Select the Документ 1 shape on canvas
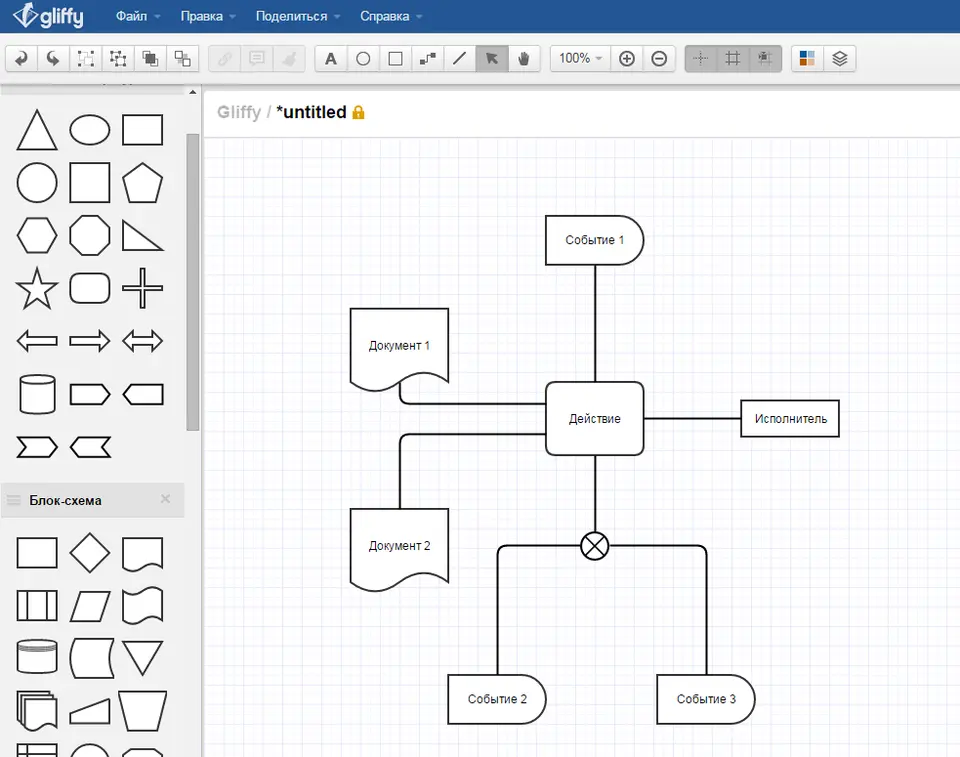Screen dimensions: 960x757 (399, 348)
